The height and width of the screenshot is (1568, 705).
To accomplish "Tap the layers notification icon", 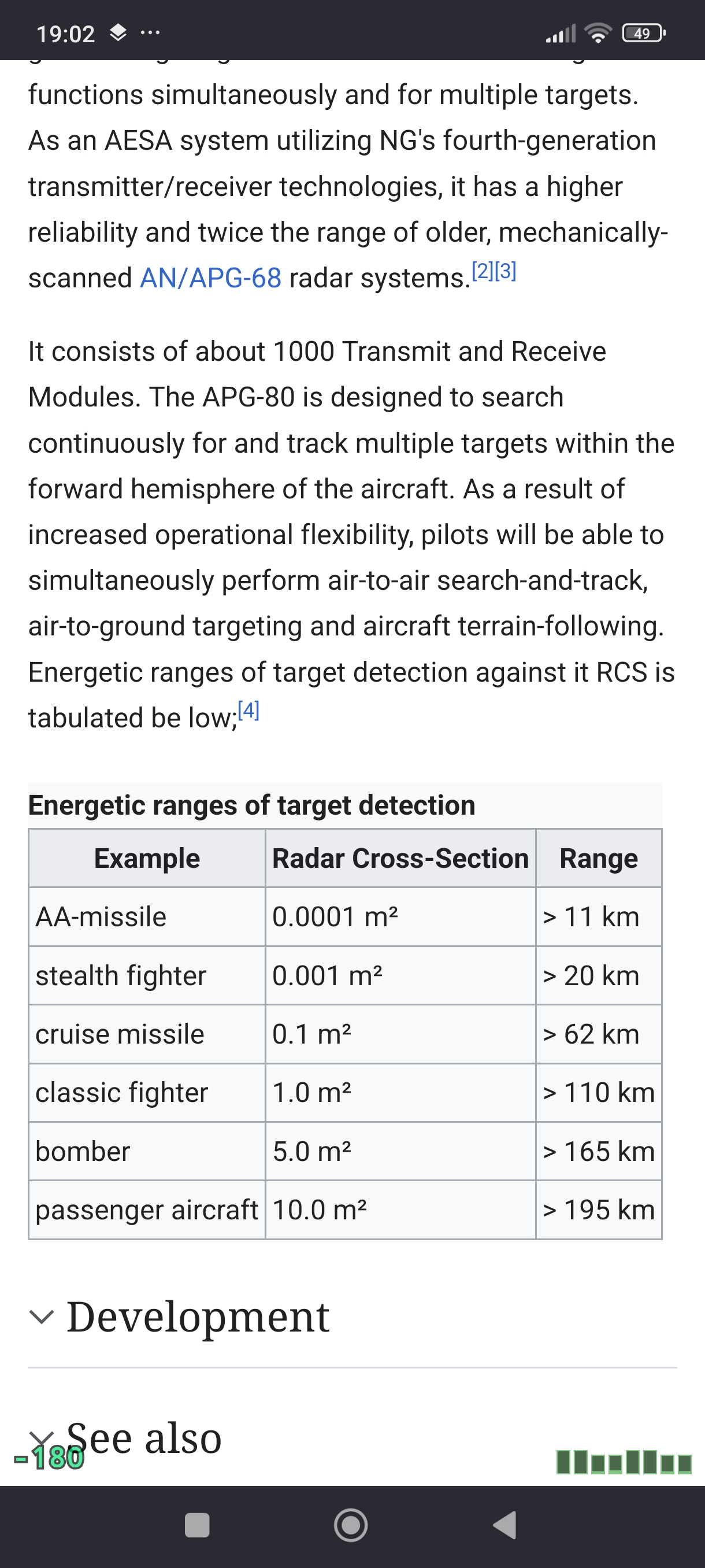I will tap(118, 33).
